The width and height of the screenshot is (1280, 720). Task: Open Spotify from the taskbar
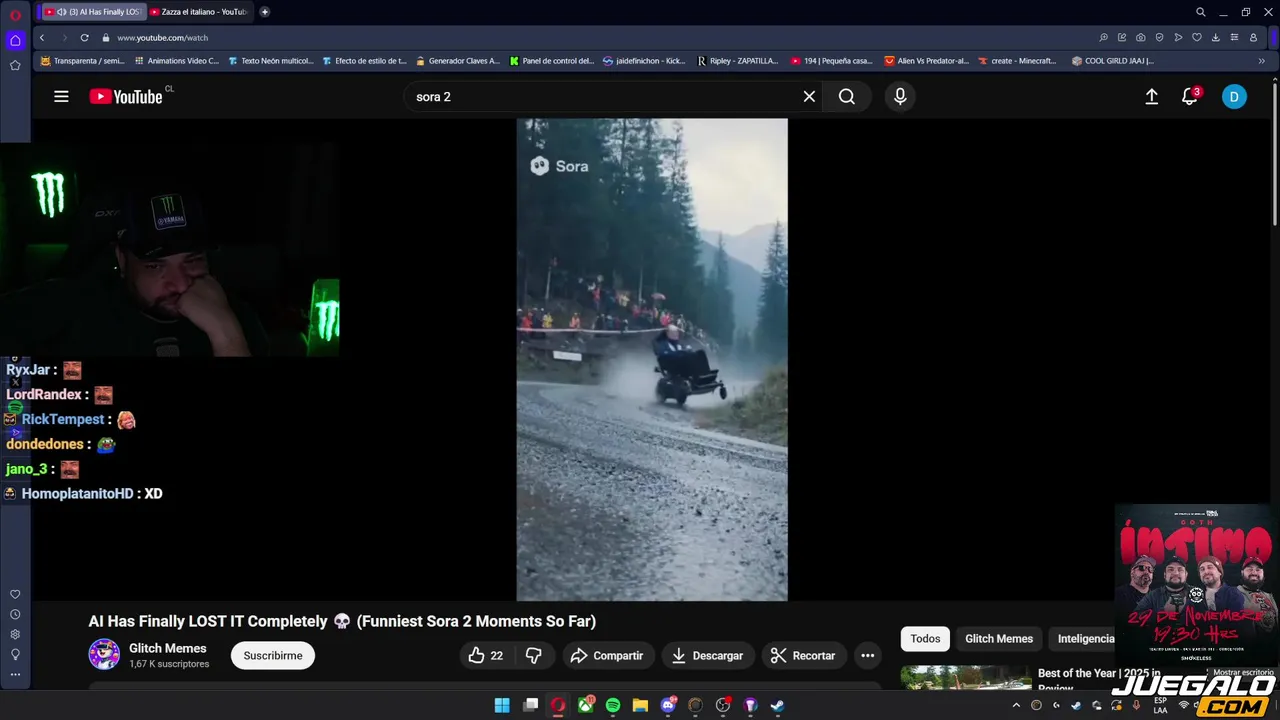(x=613, y=705)
